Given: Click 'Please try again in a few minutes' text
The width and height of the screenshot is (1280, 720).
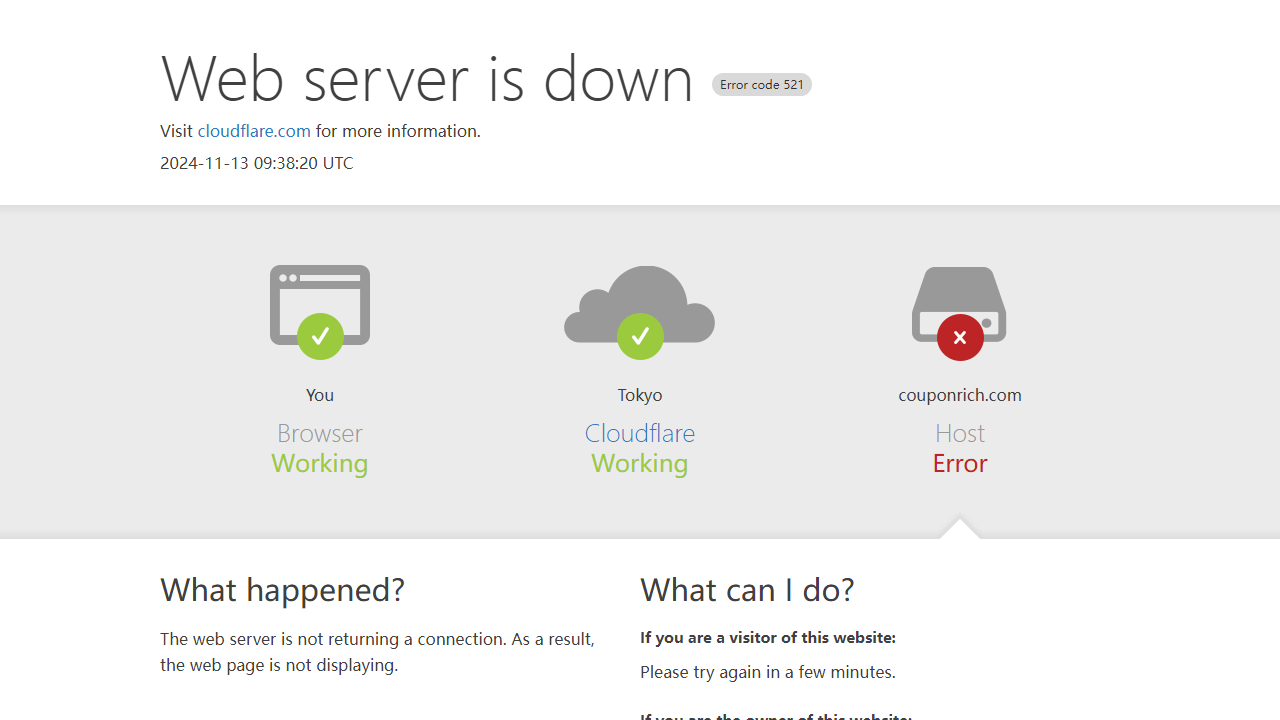Looking at the screenshot, I should coord(768,672).
